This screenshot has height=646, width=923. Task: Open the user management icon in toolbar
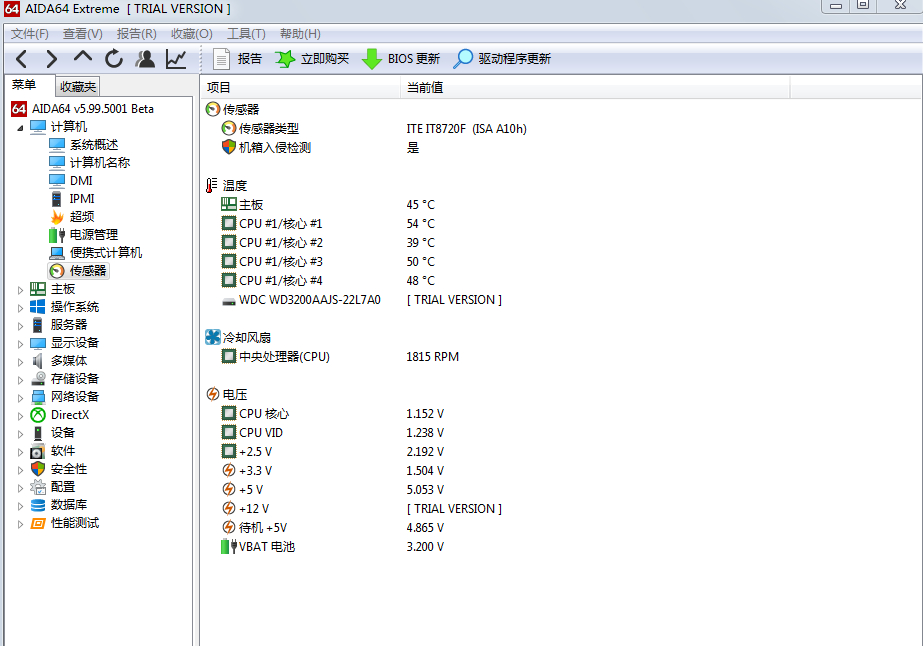point(145,59)
